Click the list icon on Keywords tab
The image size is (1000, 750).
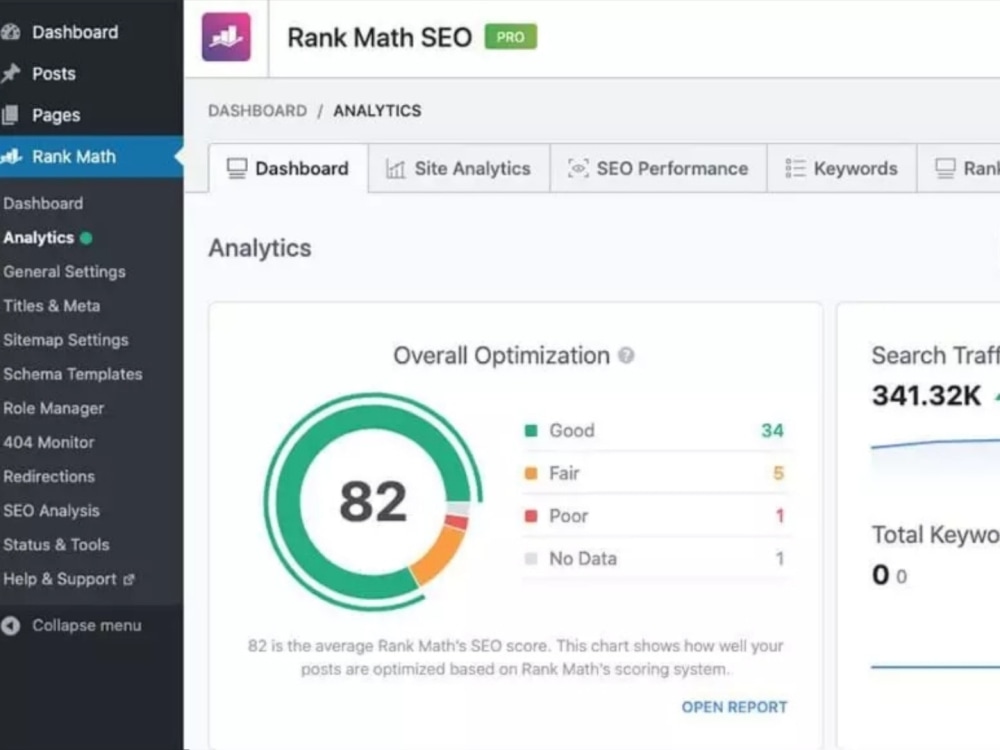(x=795, y=168)
